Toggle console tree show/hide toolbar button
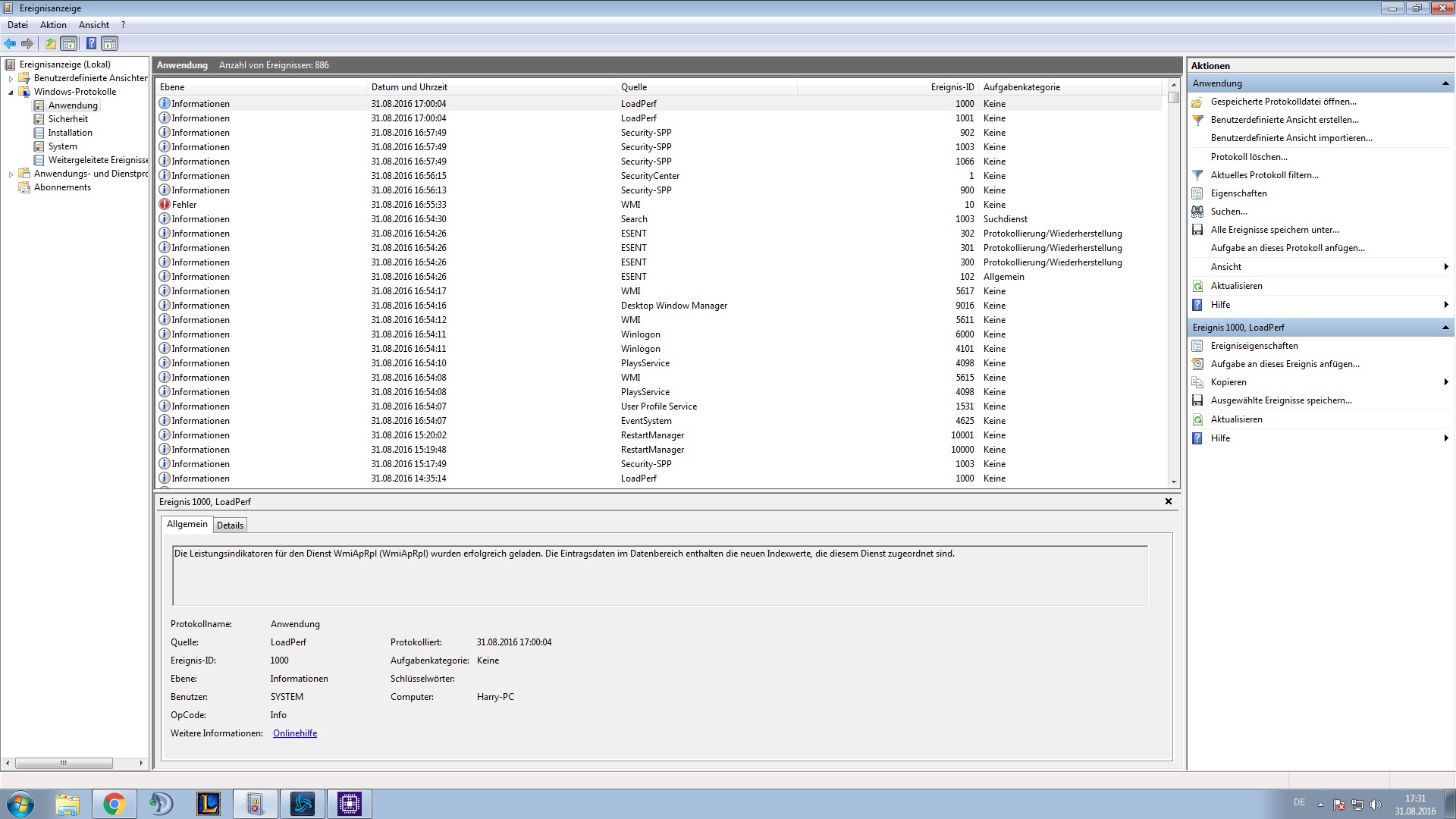Image resolution: width=1456 pixels, height=819 pixels. pos(69,44)
